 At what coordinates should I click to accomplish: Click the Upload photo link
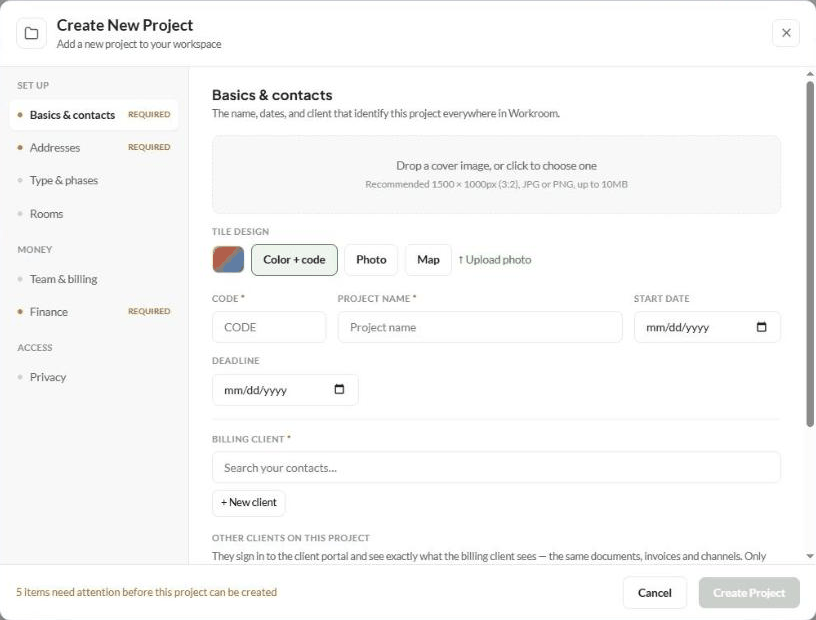tap(494, 260)
